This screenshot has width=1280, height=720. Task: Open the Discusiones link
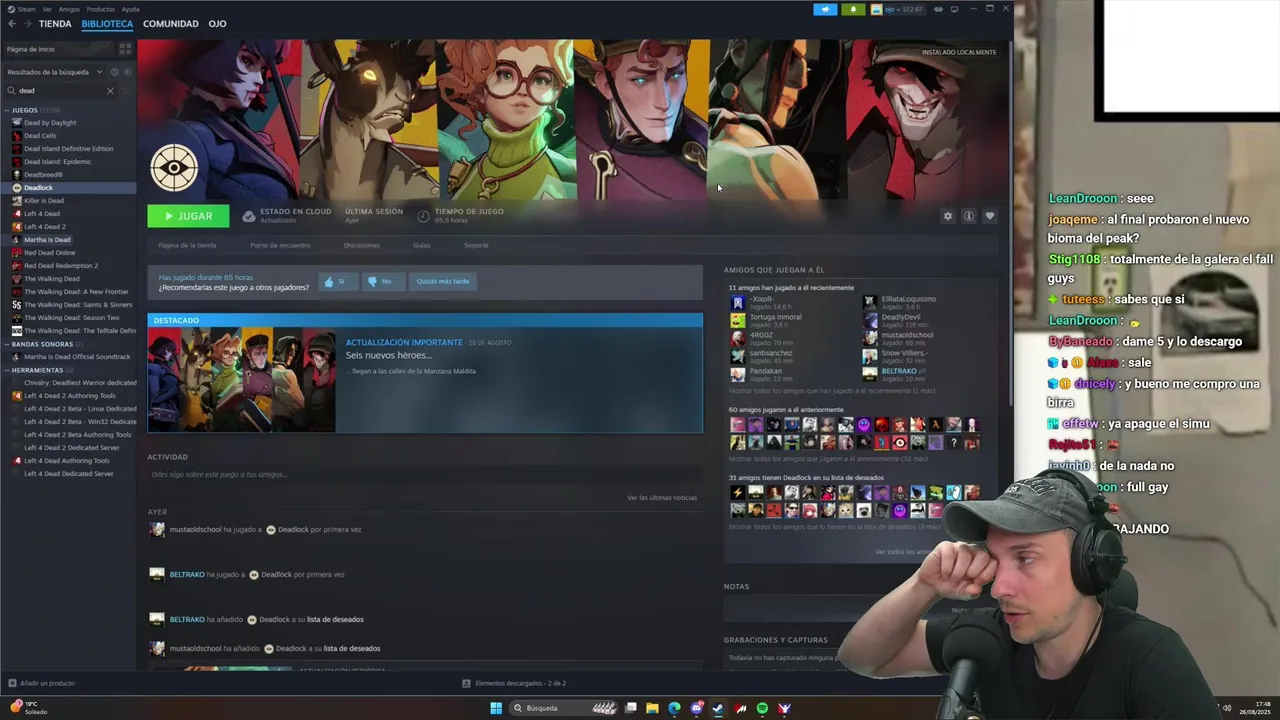[361, 245]
